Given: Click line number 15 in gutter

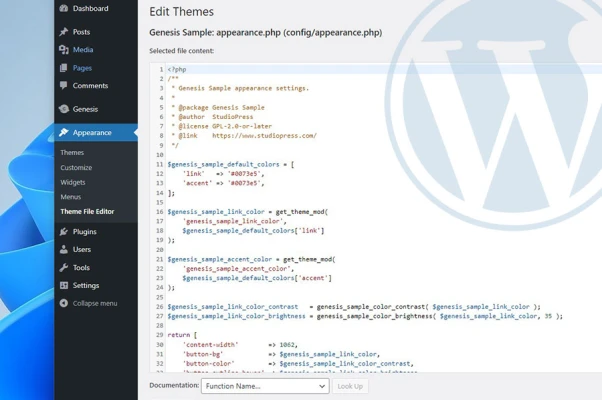Looking at the screenshot, I should click(x=160, y=202).
